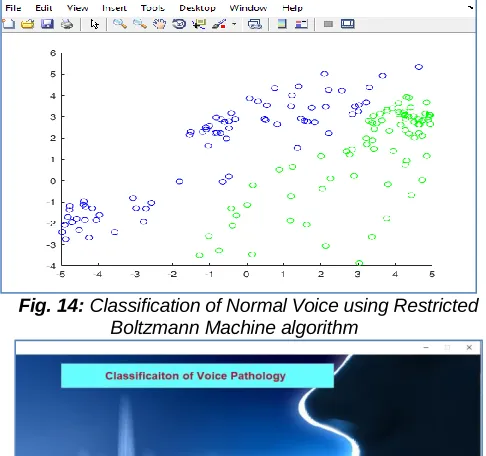Open the Help menu

tap(292, 8)
